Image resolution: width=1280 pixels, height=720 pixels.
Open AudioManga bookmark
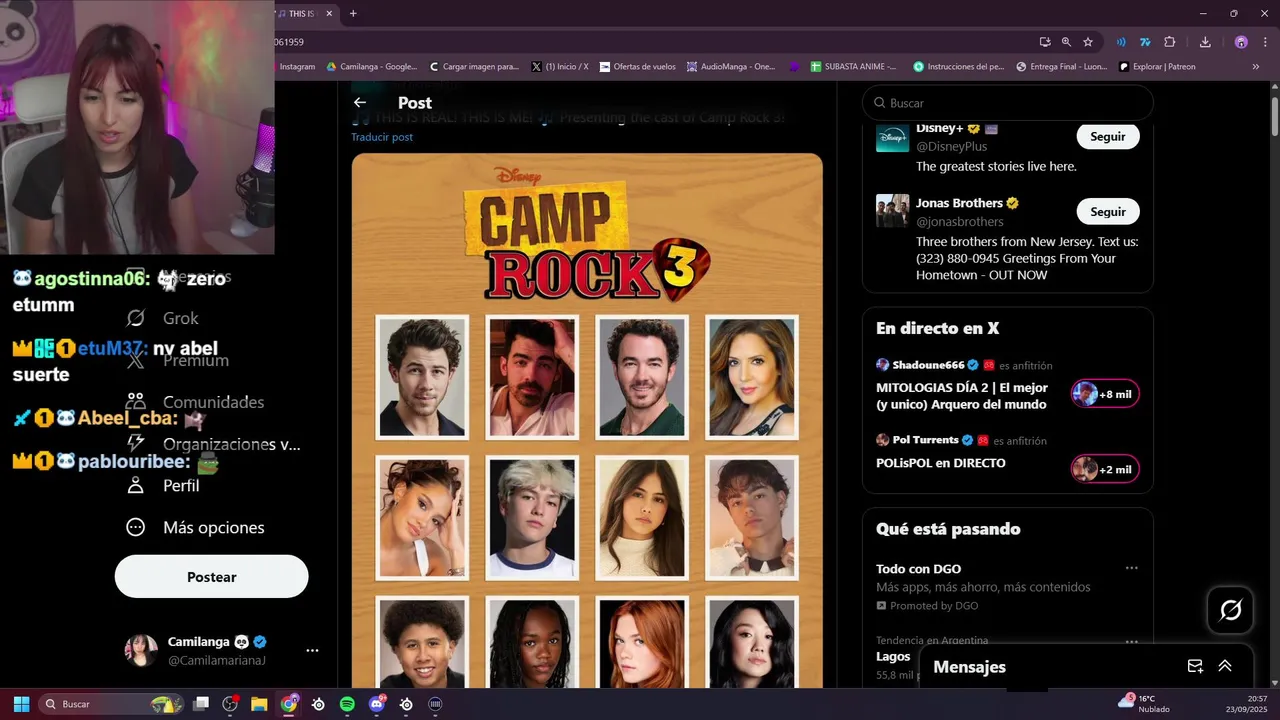731,67
